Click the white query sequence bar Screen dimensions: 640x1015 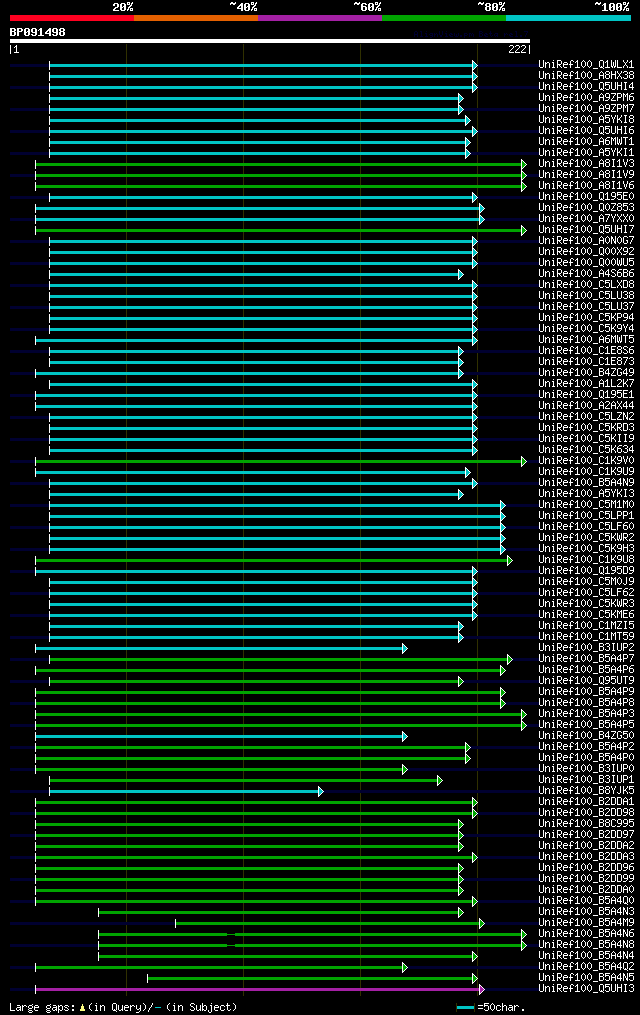(x=270, y=41)
